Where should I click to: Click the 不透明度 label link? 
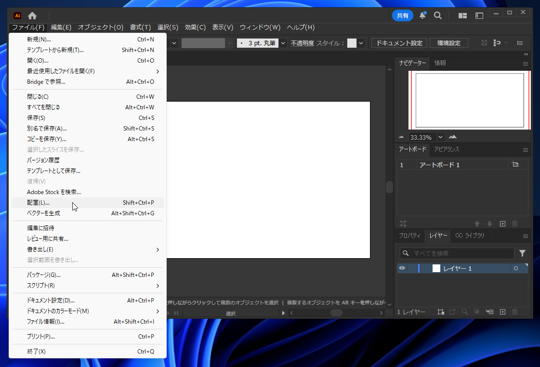(302, 43)
